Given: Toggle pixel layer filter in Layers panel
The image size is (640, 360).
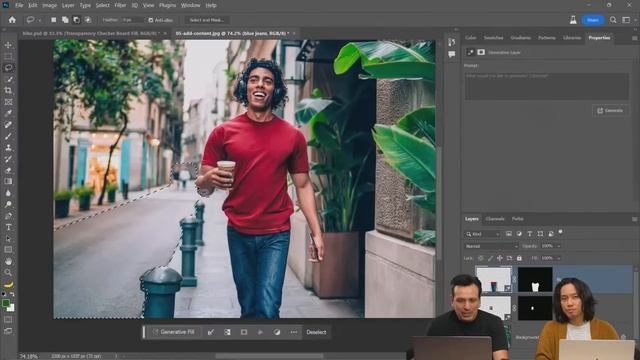Looking at the screenshot, I should pyautogui.click(x=509, y=234).
